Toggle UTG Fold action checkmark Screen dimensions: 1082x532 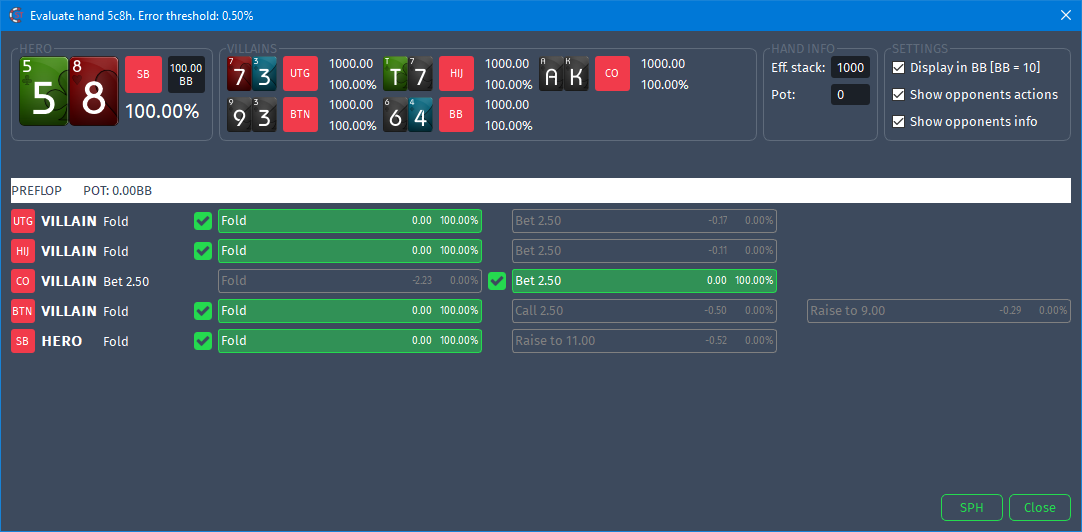pos(203,221)
